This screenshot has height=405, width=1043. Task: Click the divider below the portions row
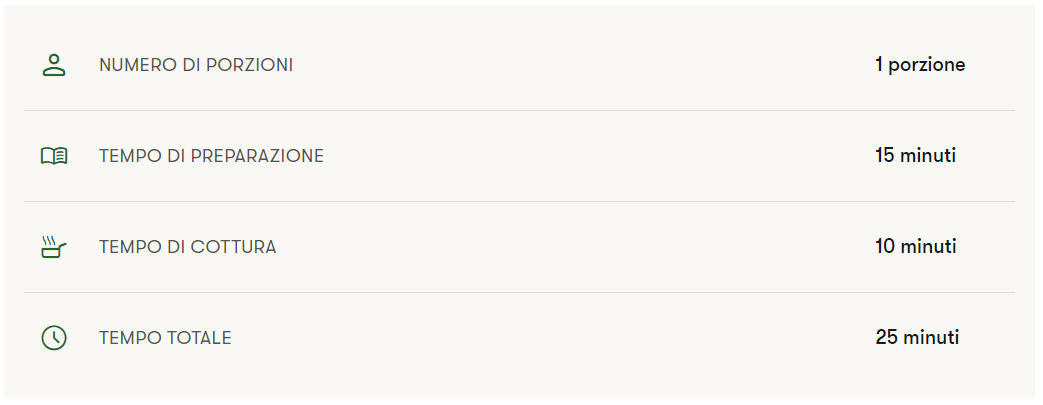pyautogui.click(x=519, y=110)
